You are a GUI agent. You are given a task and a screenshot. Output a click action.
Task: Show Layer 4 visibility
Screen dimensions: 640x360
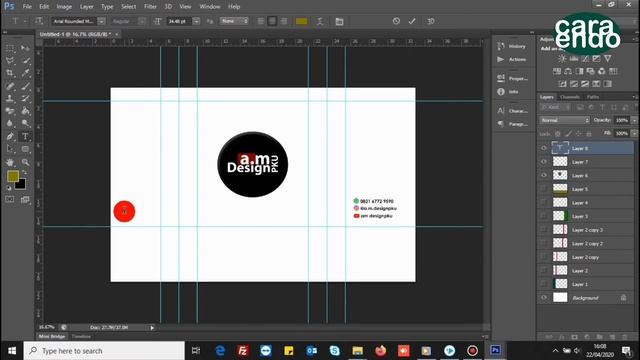[544, 202]
